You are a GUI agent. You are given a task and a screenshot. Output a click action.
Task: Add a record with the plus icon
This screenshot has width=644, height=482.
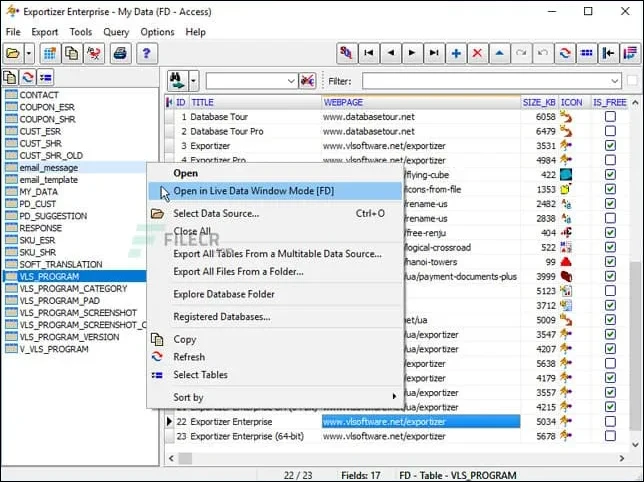tap(456, 53)
